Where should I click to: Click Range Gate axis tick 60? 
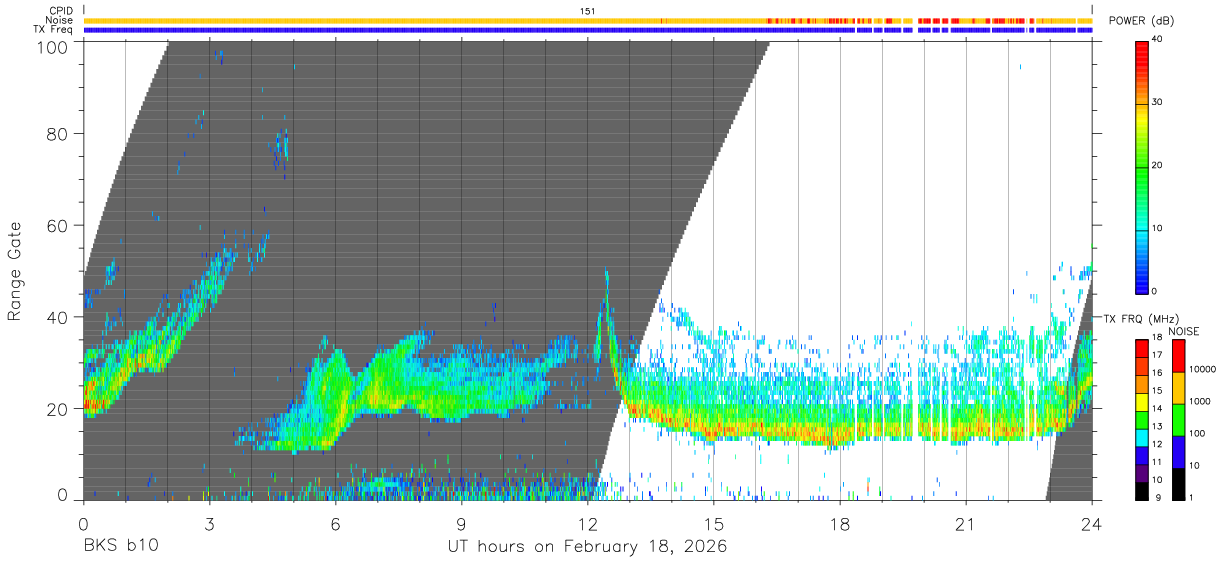[58, 226]
